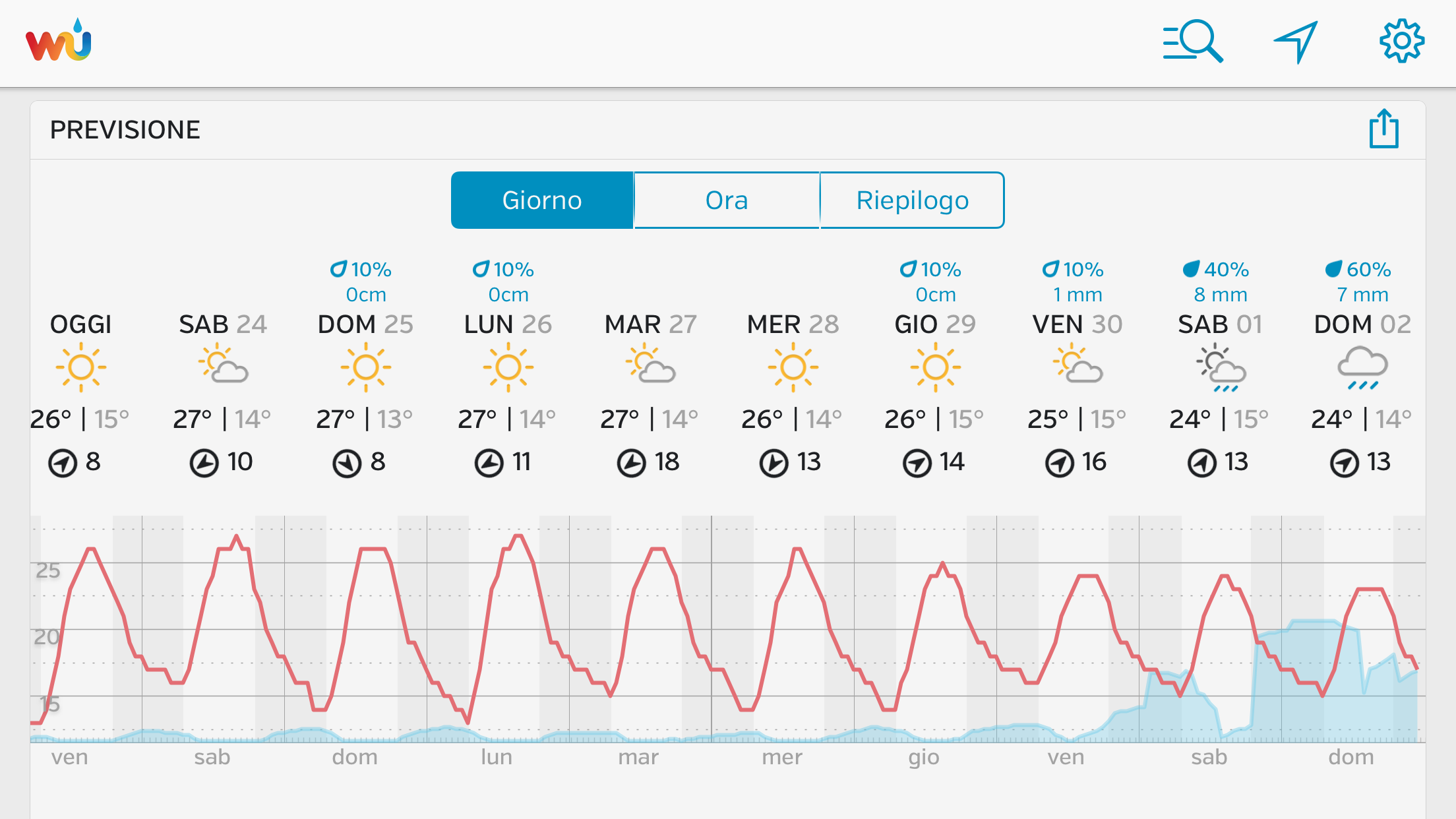Tap the showers icon for SAB 01
This screenshot has width=1456, height=819.
coord(1220,368)
